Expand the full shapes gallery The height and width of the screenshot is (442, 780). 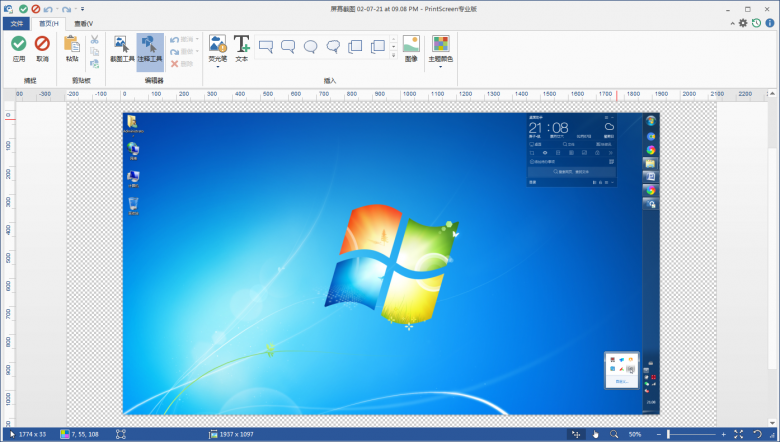point(393,55)
